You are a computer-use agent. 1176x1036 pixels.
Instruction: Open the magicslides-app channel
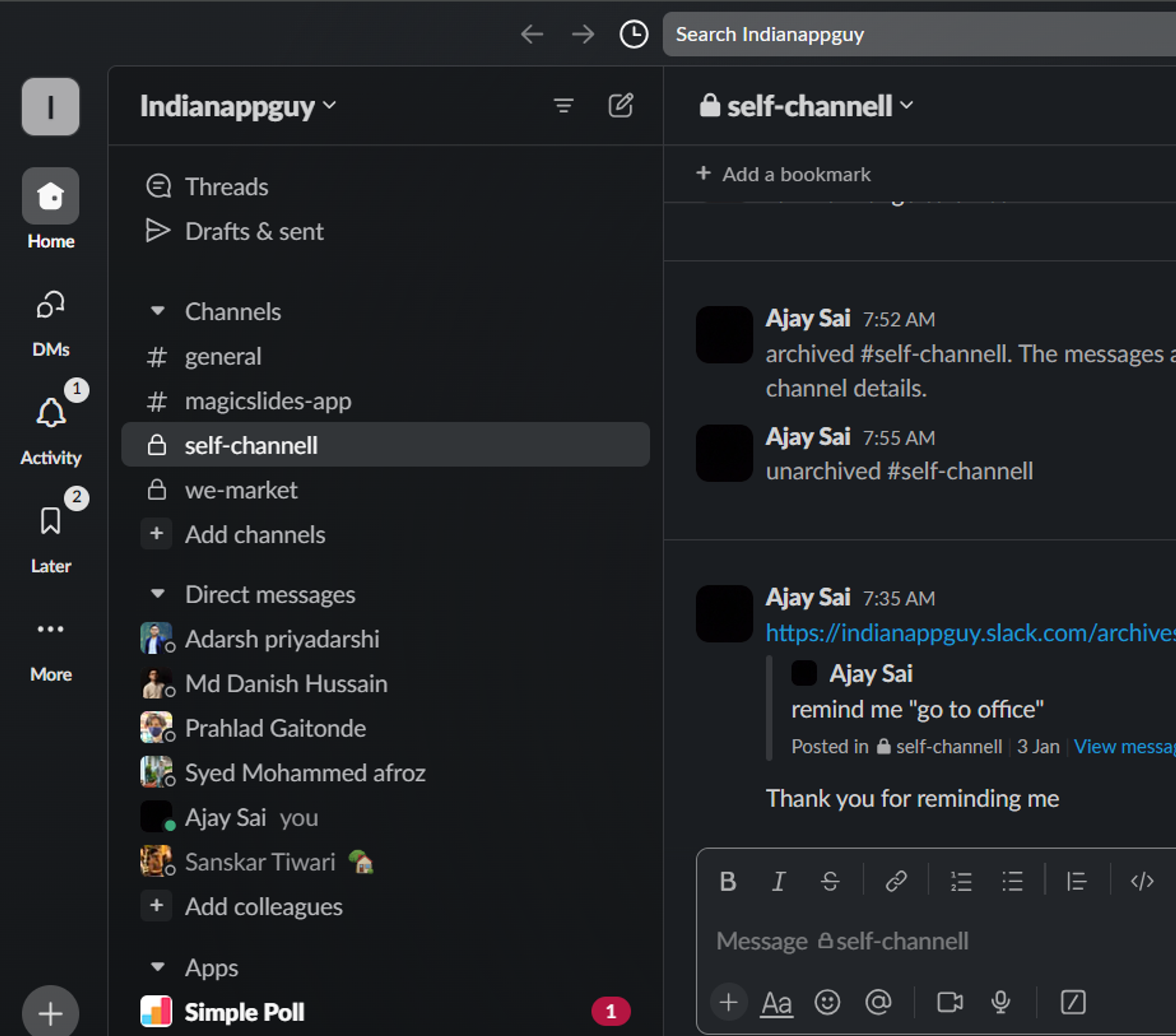(267, 401)
